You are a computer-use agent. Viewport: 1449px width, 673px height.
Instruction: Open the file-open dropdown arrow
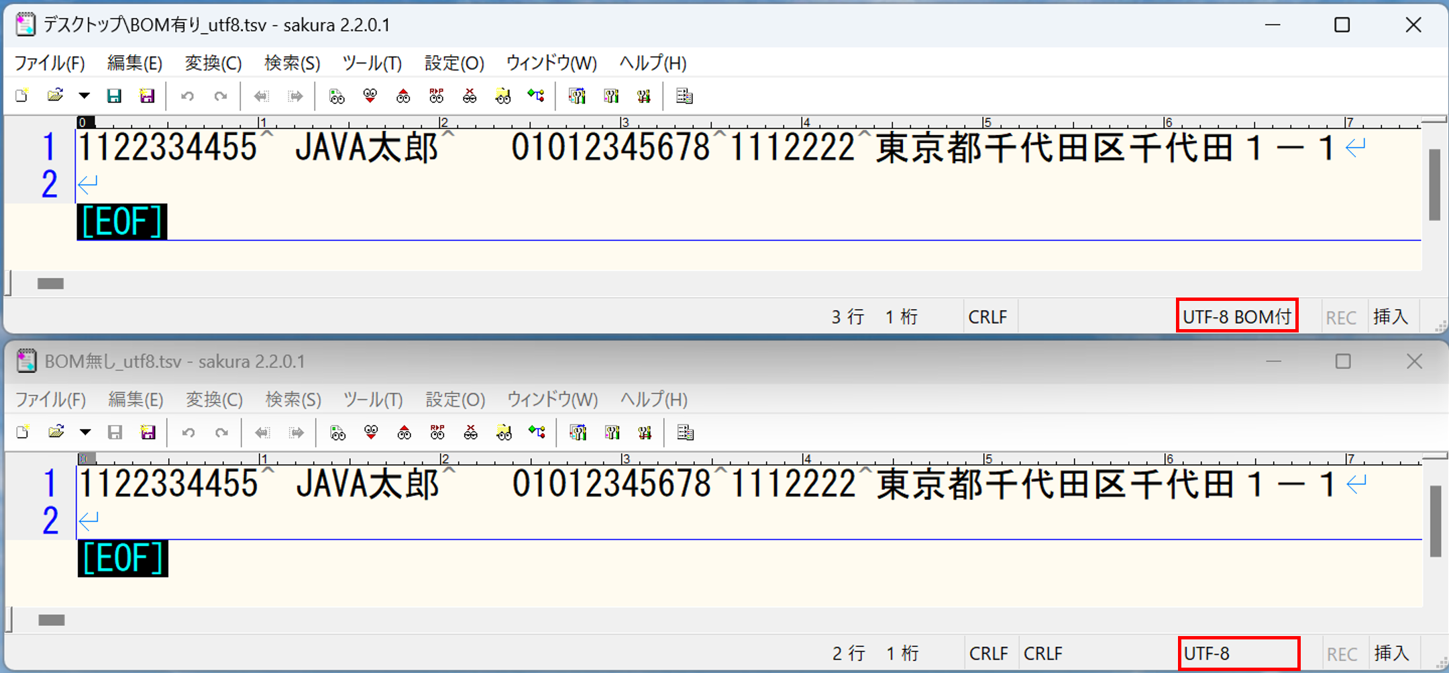(x=86, y=95)
